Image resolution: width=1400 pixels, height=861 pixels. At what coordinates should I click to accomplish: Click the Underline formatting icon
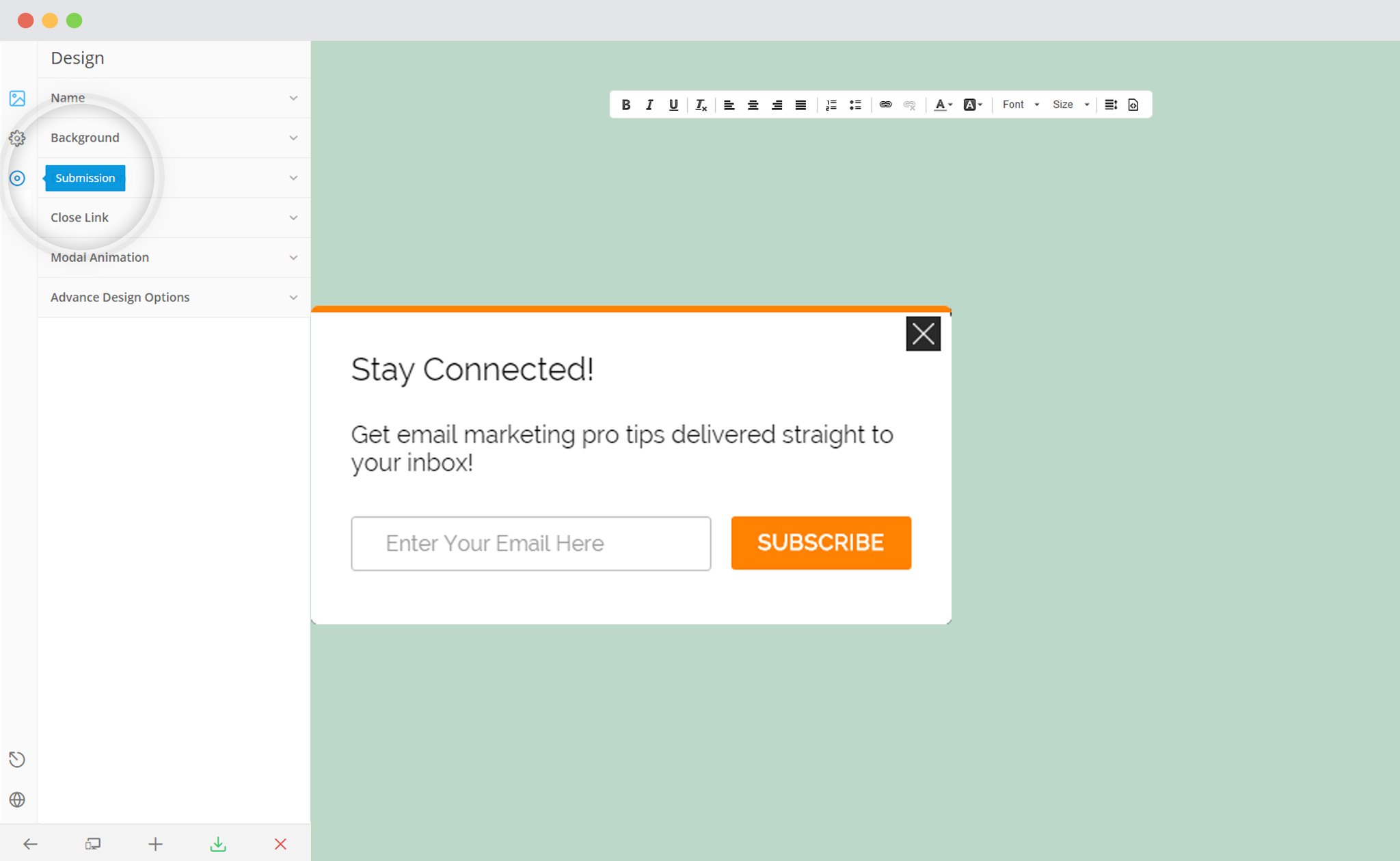pos(671,104)
